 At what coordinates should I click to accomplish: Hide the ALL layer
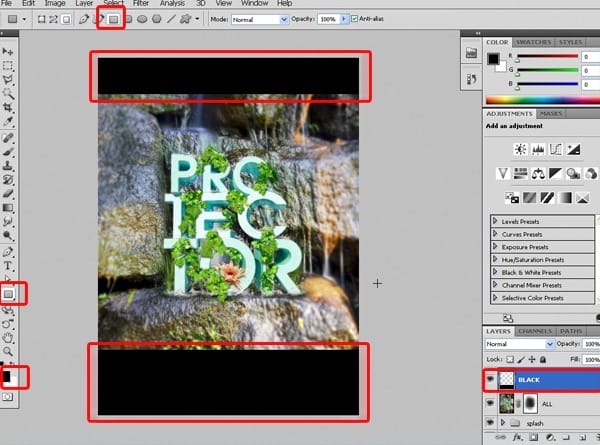pos(490,403)
